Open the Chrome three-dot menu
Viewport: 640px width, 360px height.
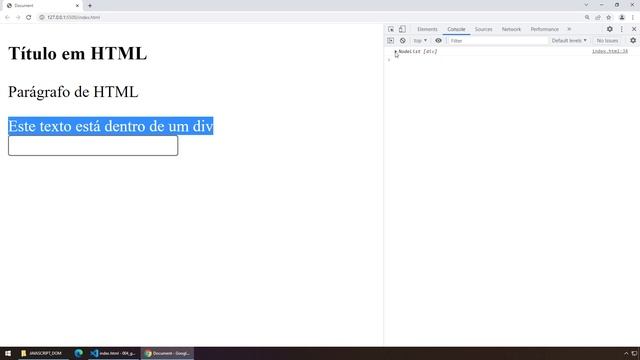(x=633, y=18)
